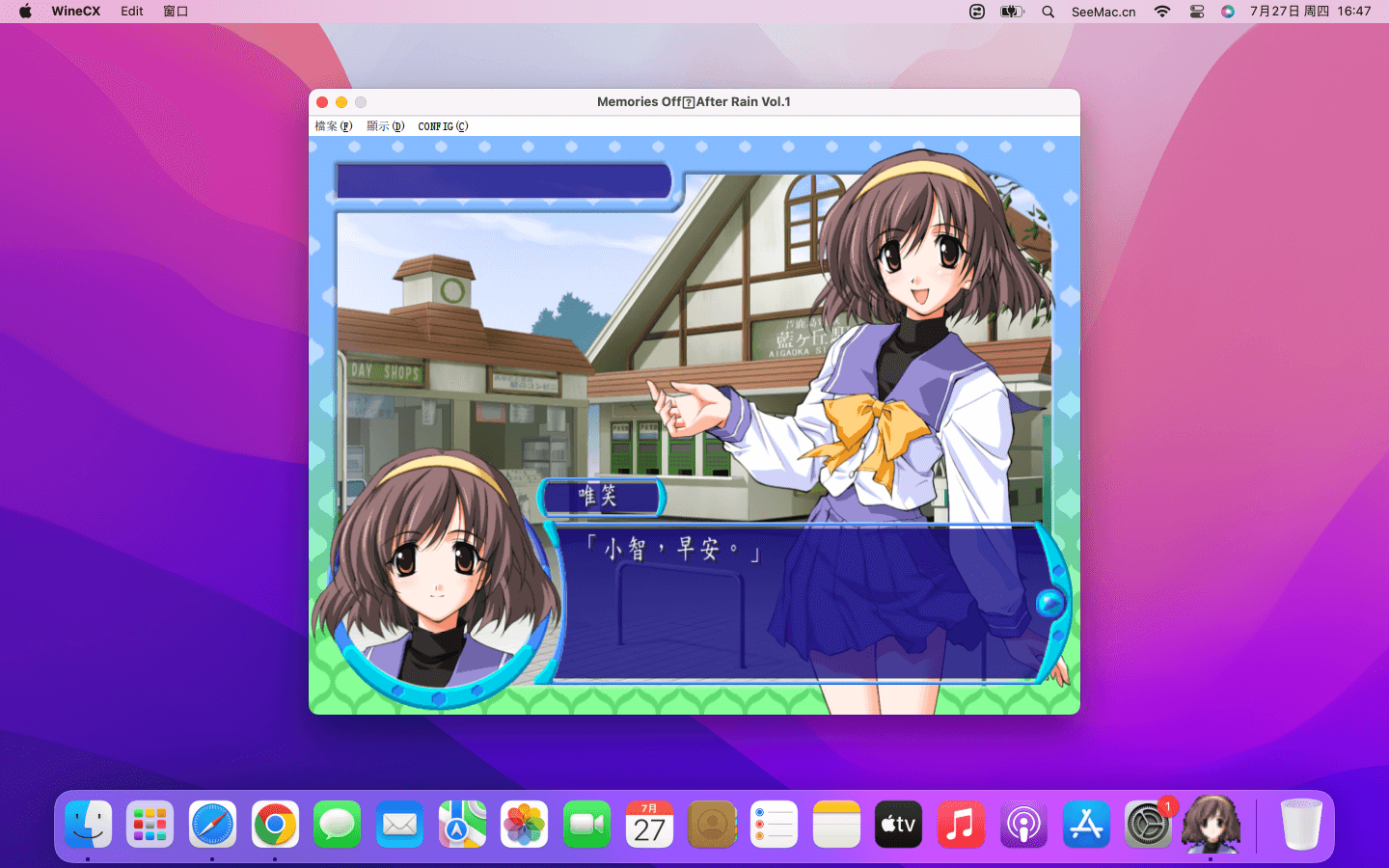Open Launchpad from the Dock
Viewport: 1389px width, 868px height.
[x=150, y=825]
